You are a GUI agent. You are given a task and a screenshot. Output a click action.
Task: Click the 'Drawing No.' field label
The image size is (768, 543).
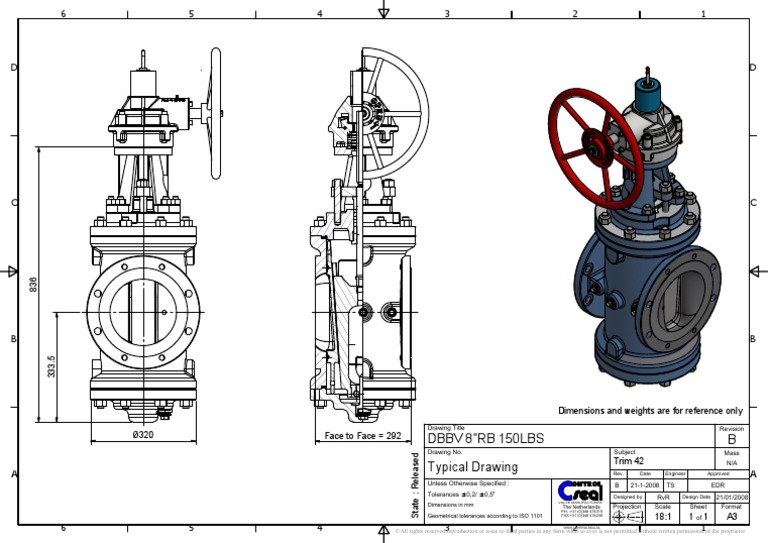pyautogui.click(x=445, y=452)
